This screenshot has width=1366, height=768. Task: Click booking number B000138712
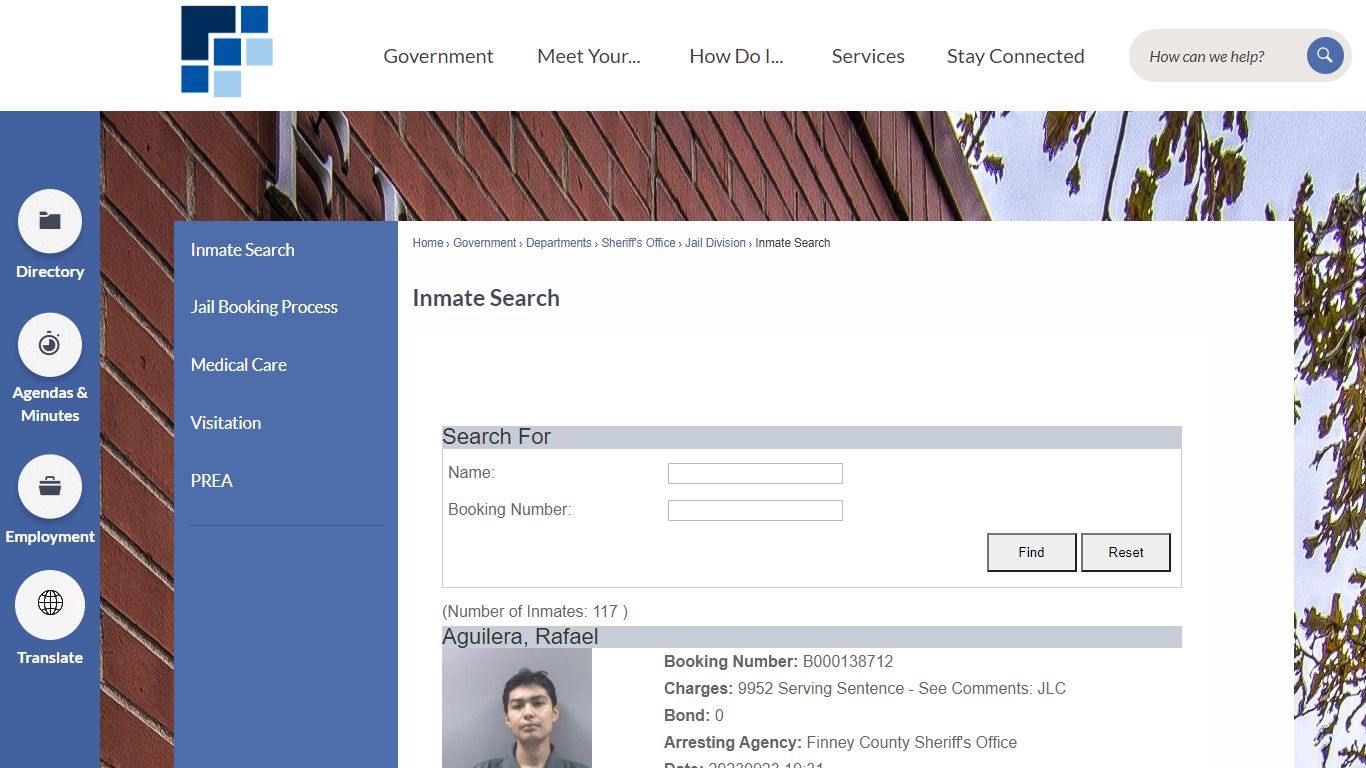pos(848,662)
